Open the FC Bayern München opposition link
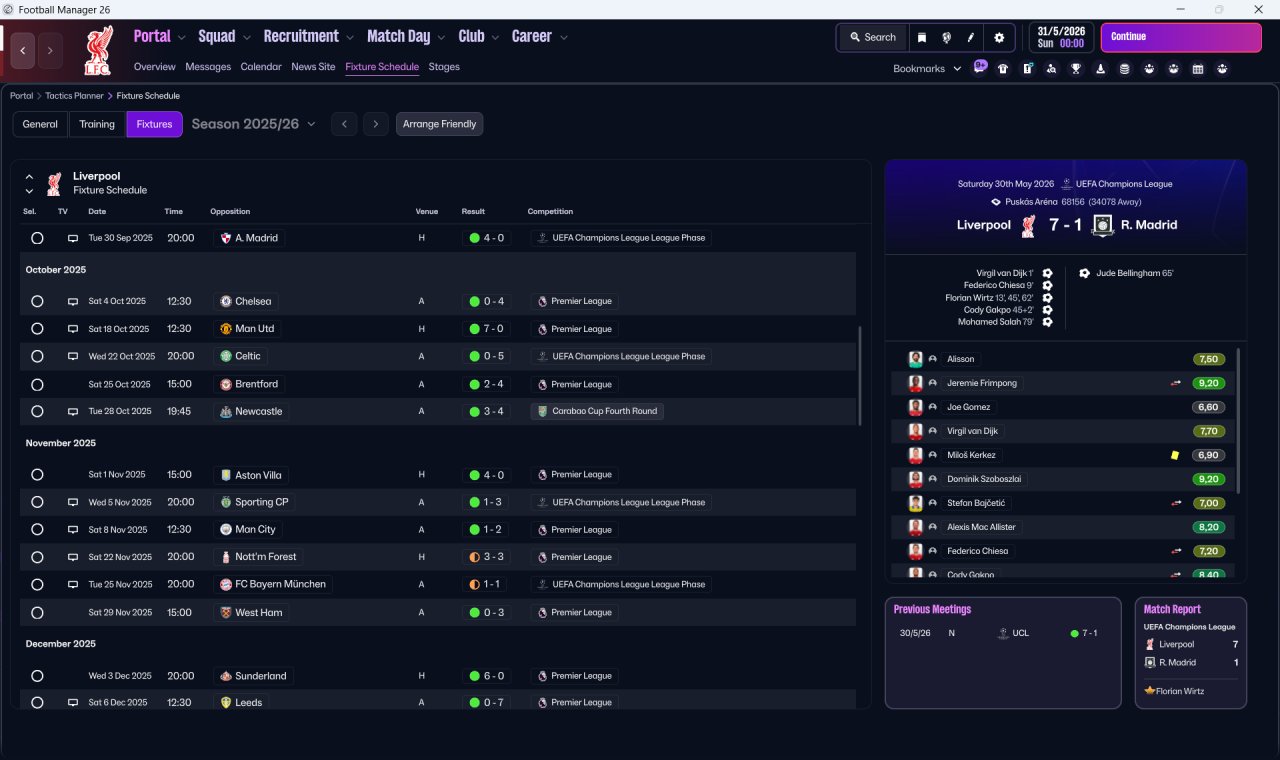 point(272,584)
